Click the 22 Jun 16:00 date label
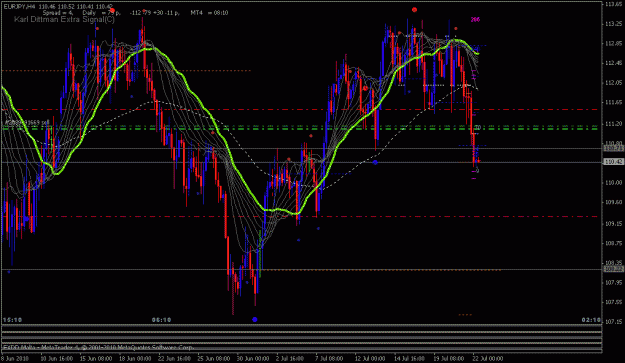The height and width of the screenshot is (363, 625). (175, 359)
